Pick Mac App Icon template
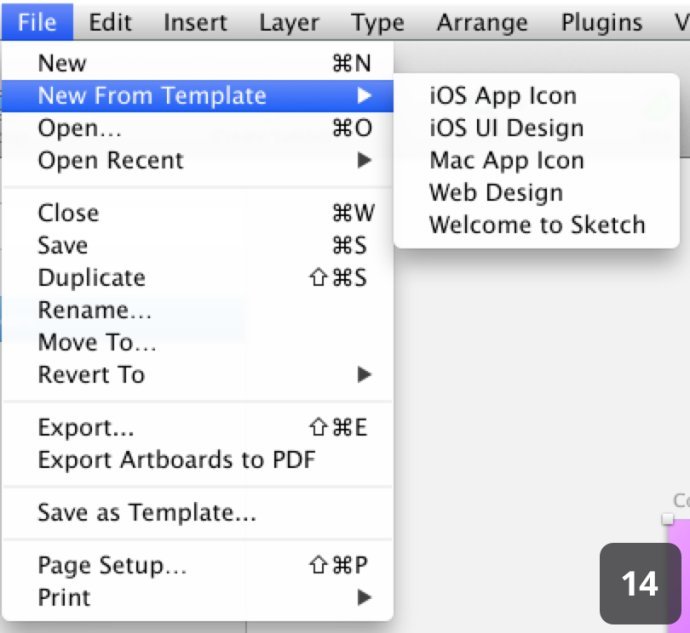 (x=536, y=160)
